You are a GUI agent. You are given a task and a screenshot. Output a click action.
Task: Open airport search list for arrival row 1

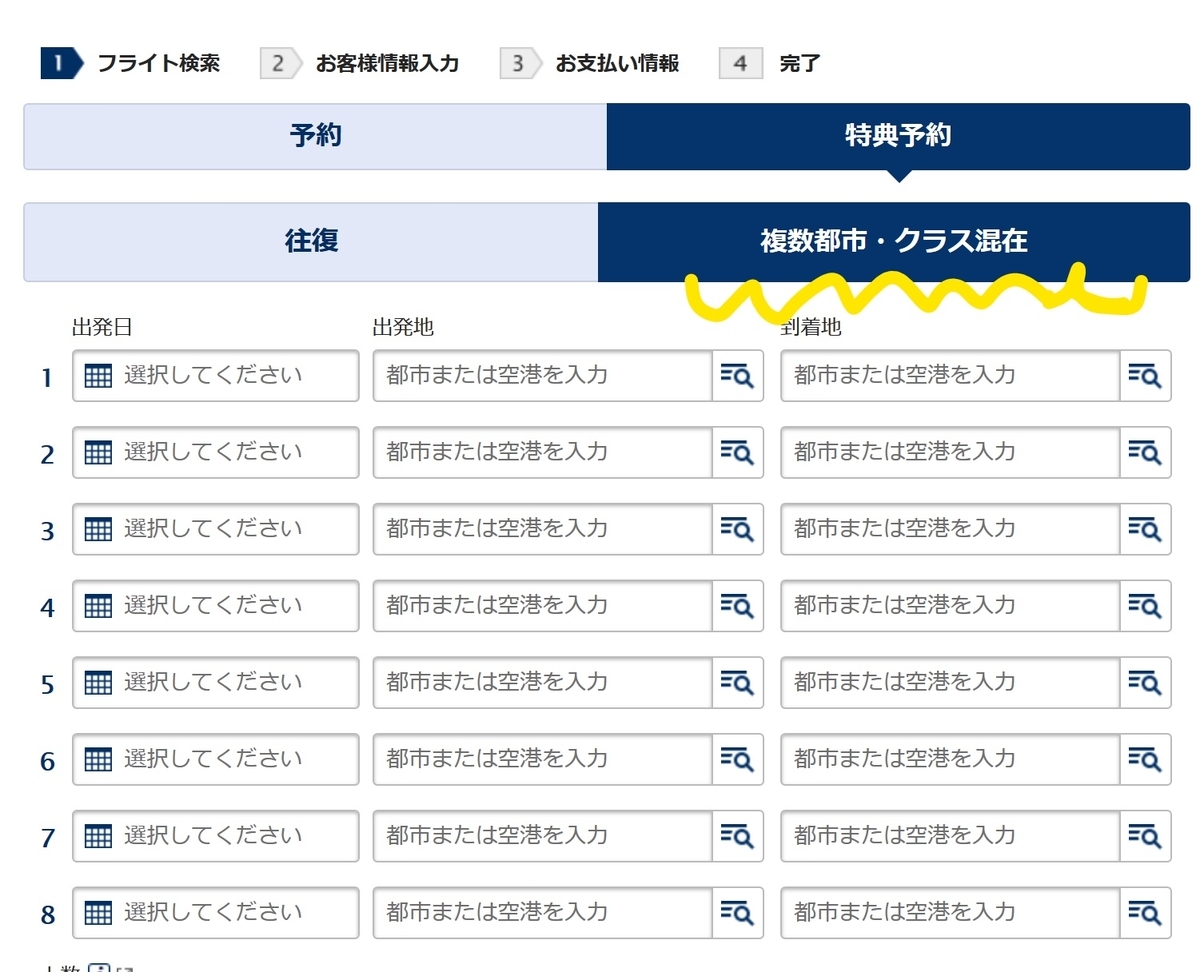[1145, 375]
